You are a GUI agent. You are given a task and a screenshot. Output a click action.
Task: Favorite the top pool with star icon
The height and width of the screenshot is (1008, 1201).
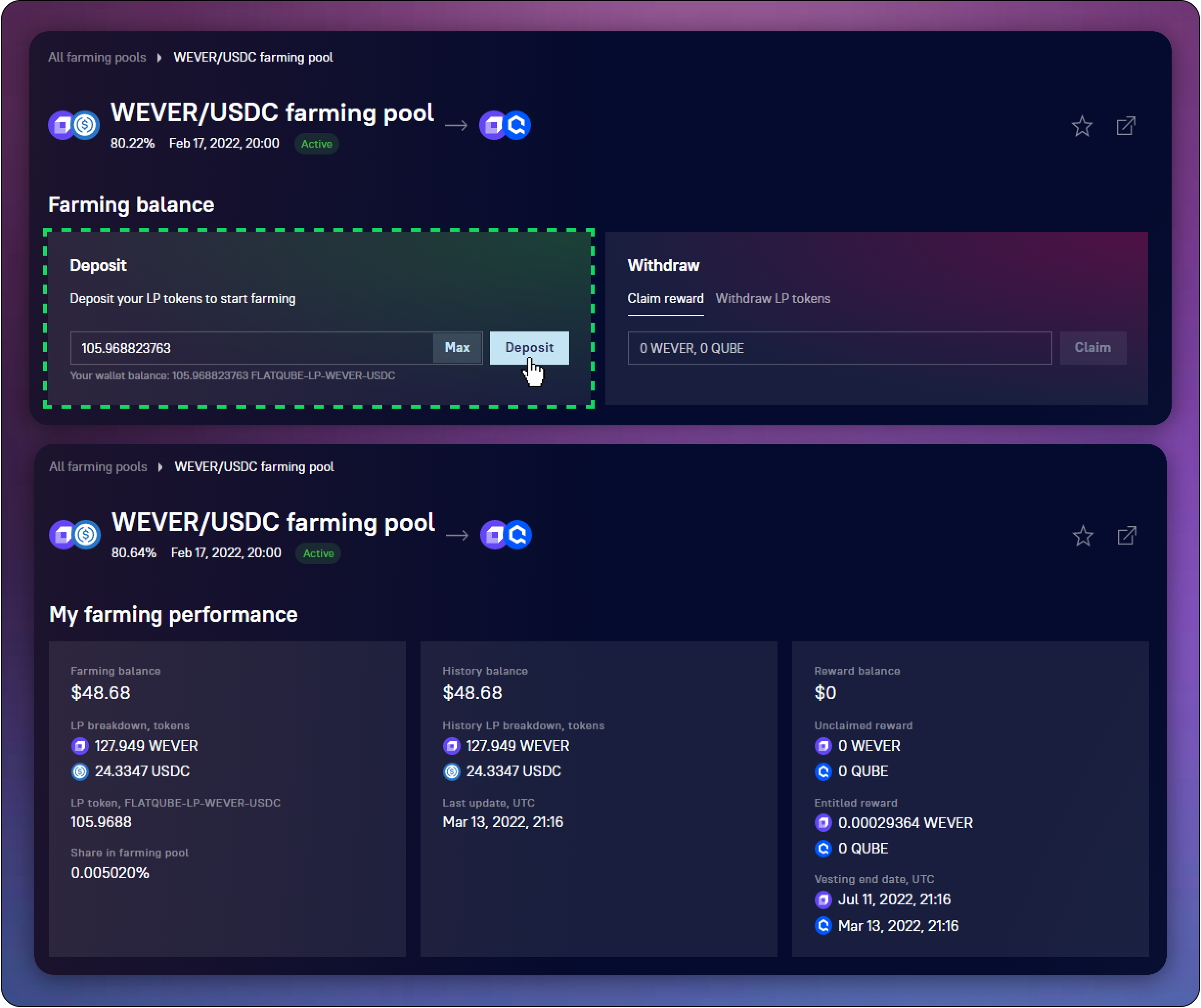click(1082, 126)
